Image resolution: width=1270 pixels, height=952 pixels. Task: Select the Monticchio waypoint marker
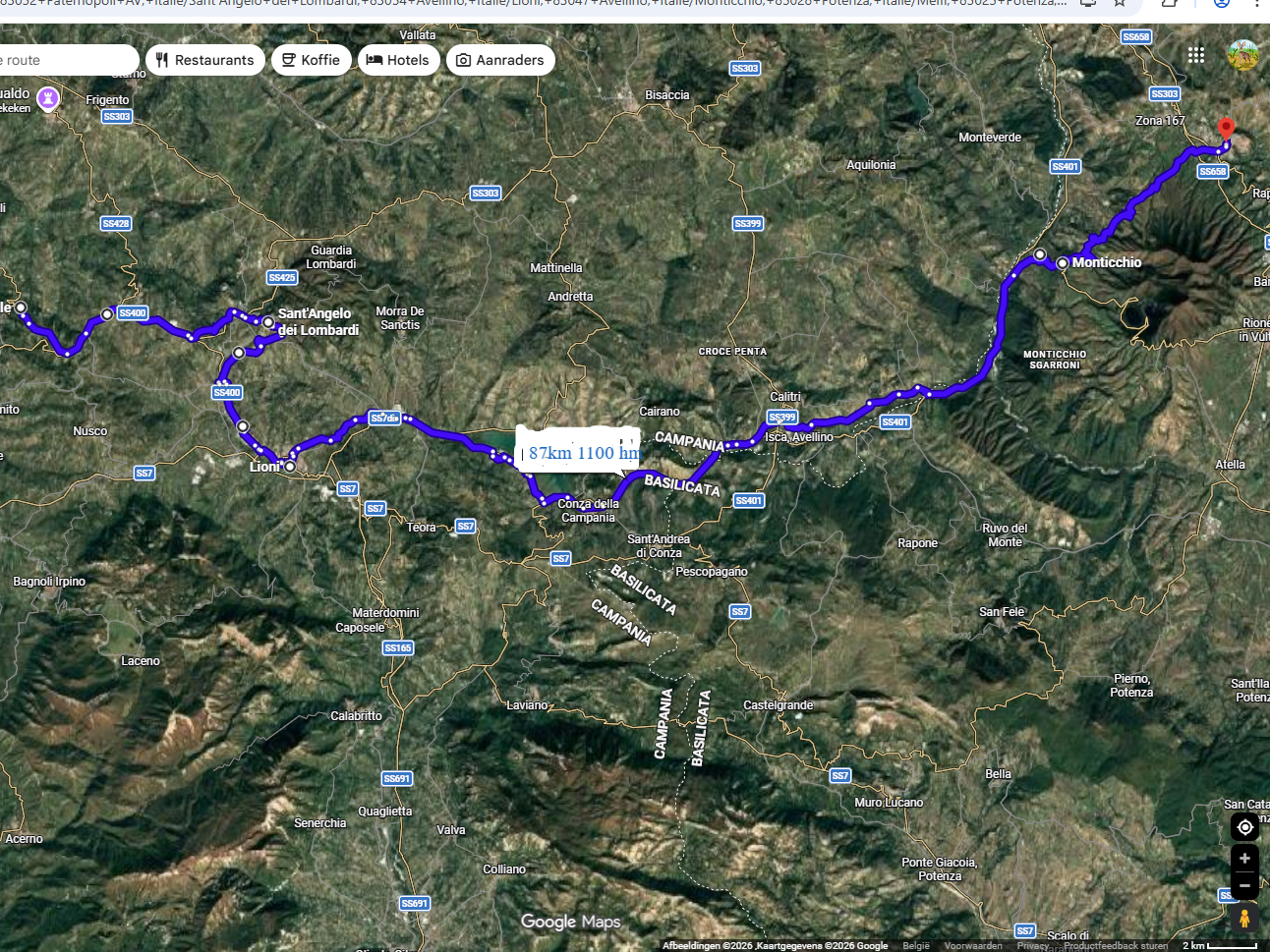[1063, 263]
